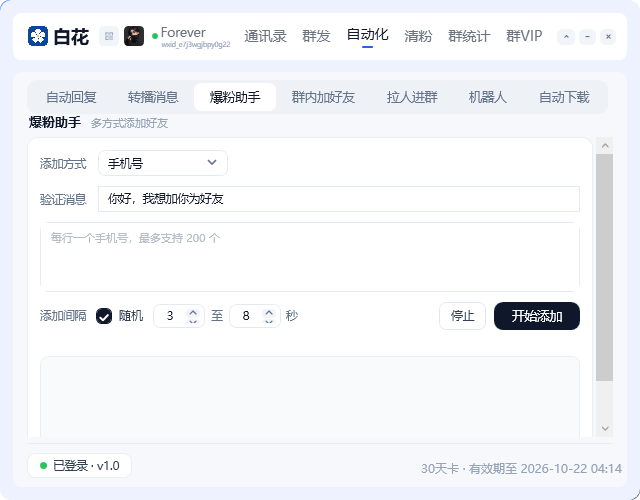Click the 添加方式 label
This screenshot has height=500, width=640.
point(63,164)
